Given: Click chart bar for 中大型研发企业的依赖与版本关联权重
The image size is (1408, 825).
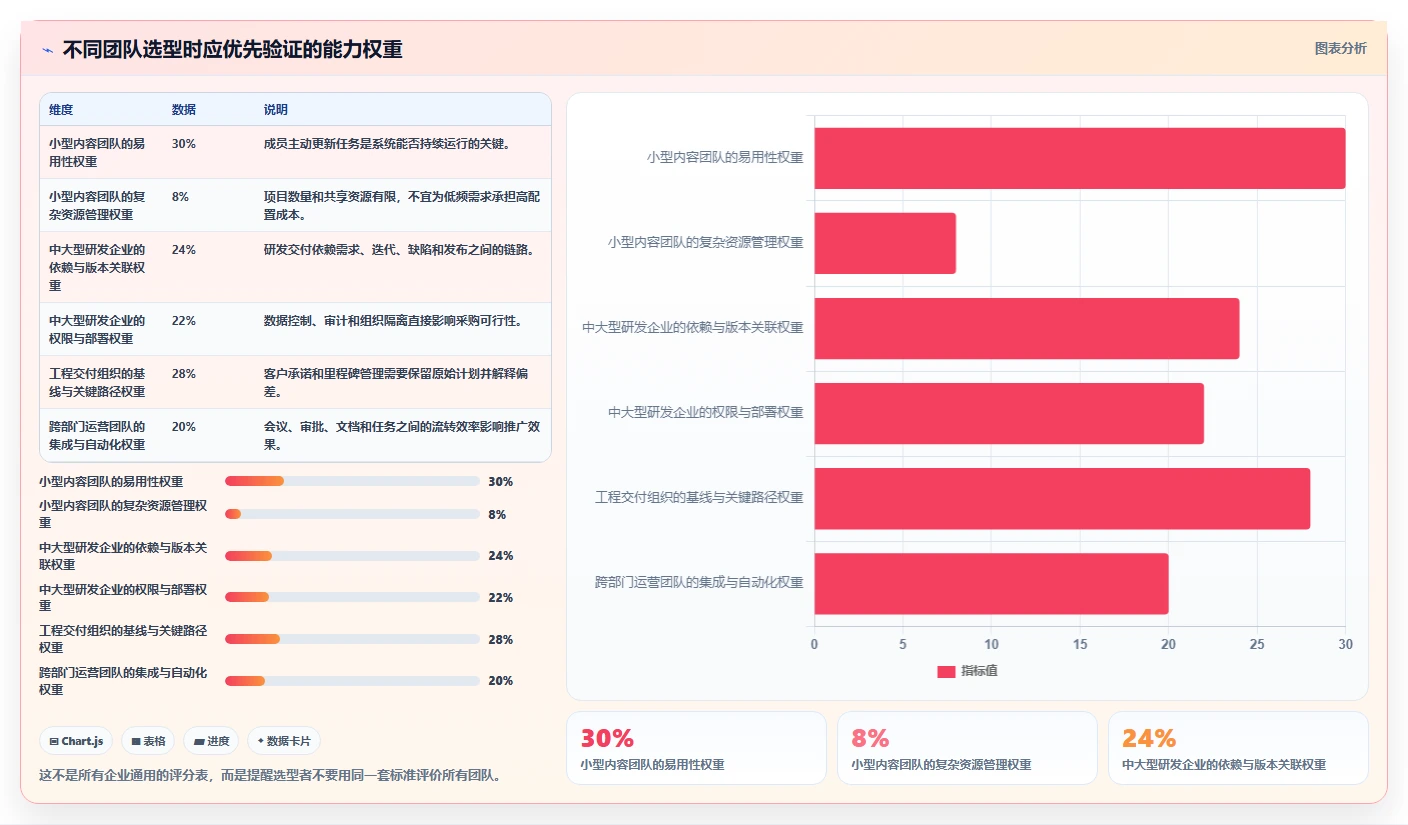Looking at the screenshot, I should click(x=1027, y=328).
